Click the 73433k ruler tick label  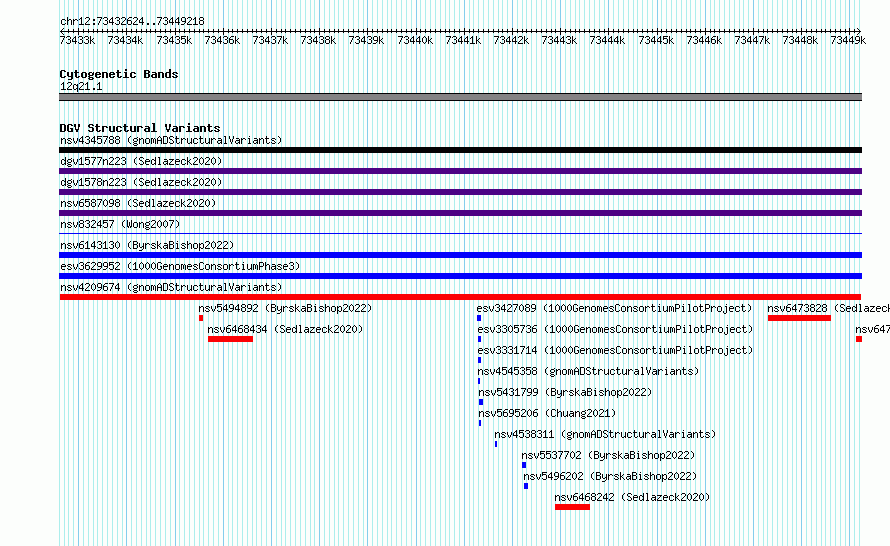point(77,40)
